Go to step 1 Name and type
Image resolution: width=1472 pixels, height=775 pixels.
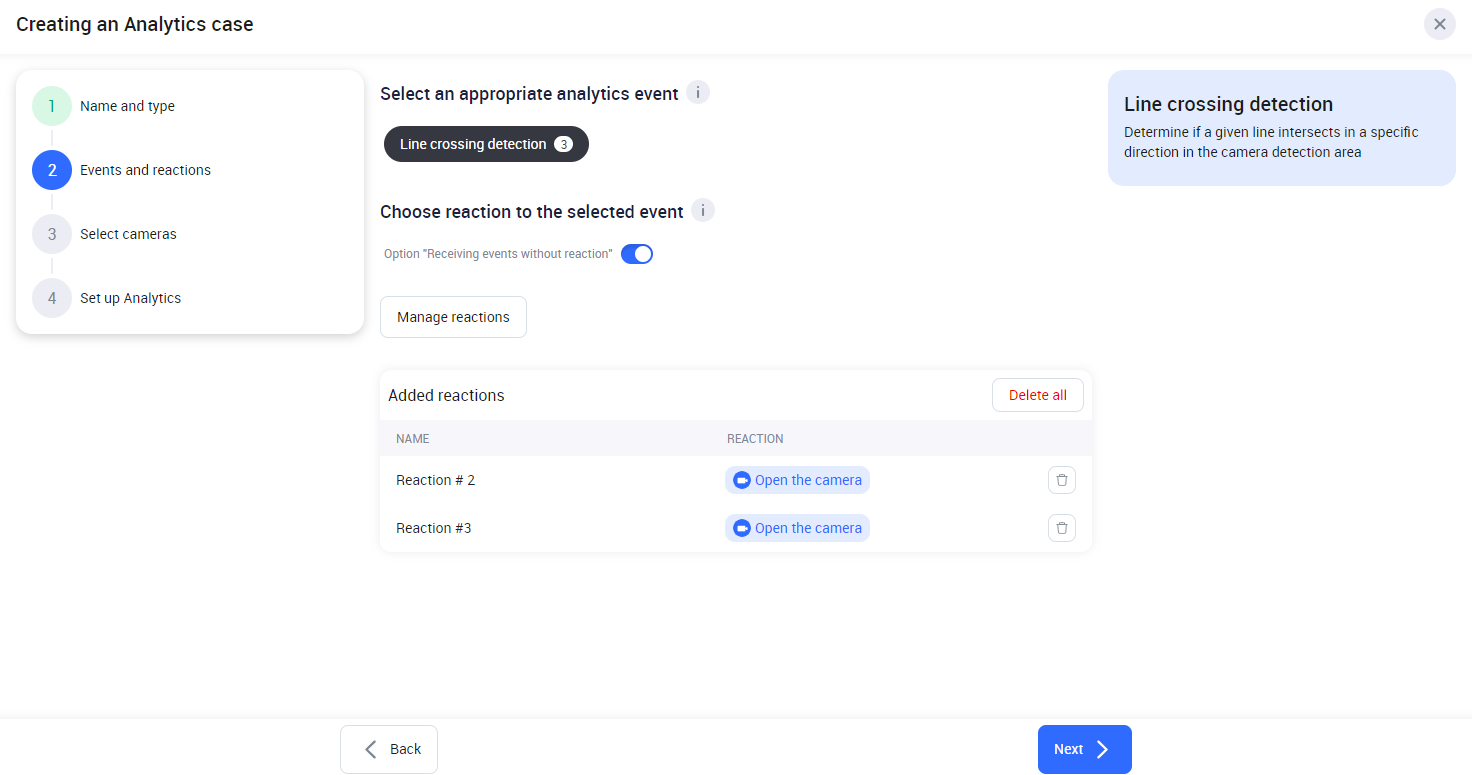(x=52, y=106)
